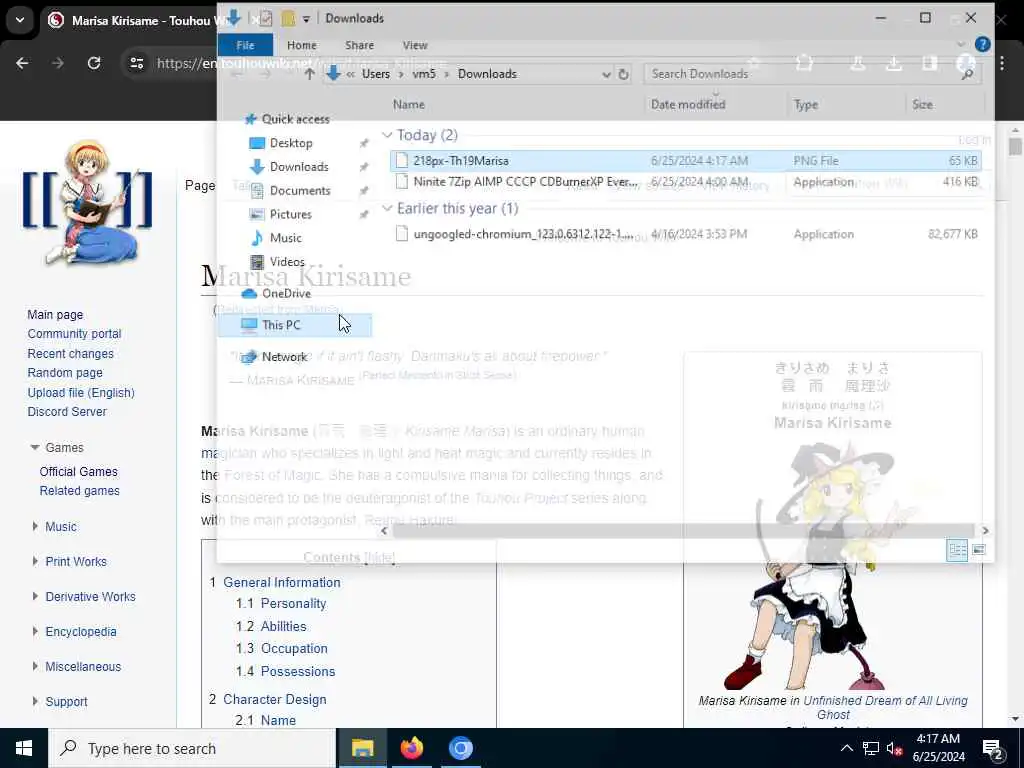Screen dimensions: 1024x768
Task: Expand the Print Works sidebar section
Action: coord(35,562)
